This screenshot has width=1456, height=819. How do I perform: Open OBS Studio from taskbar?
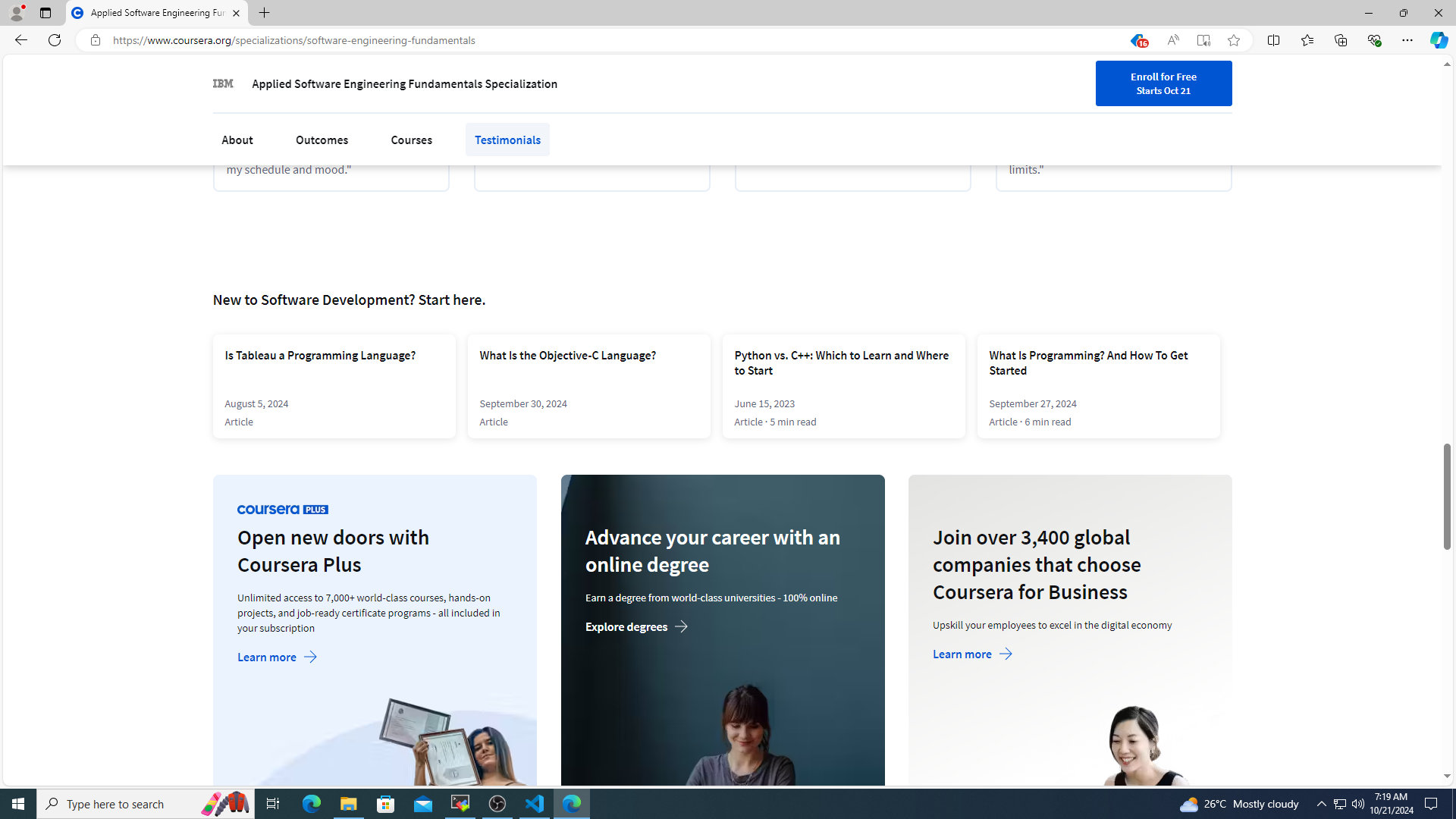click(497, 804)
